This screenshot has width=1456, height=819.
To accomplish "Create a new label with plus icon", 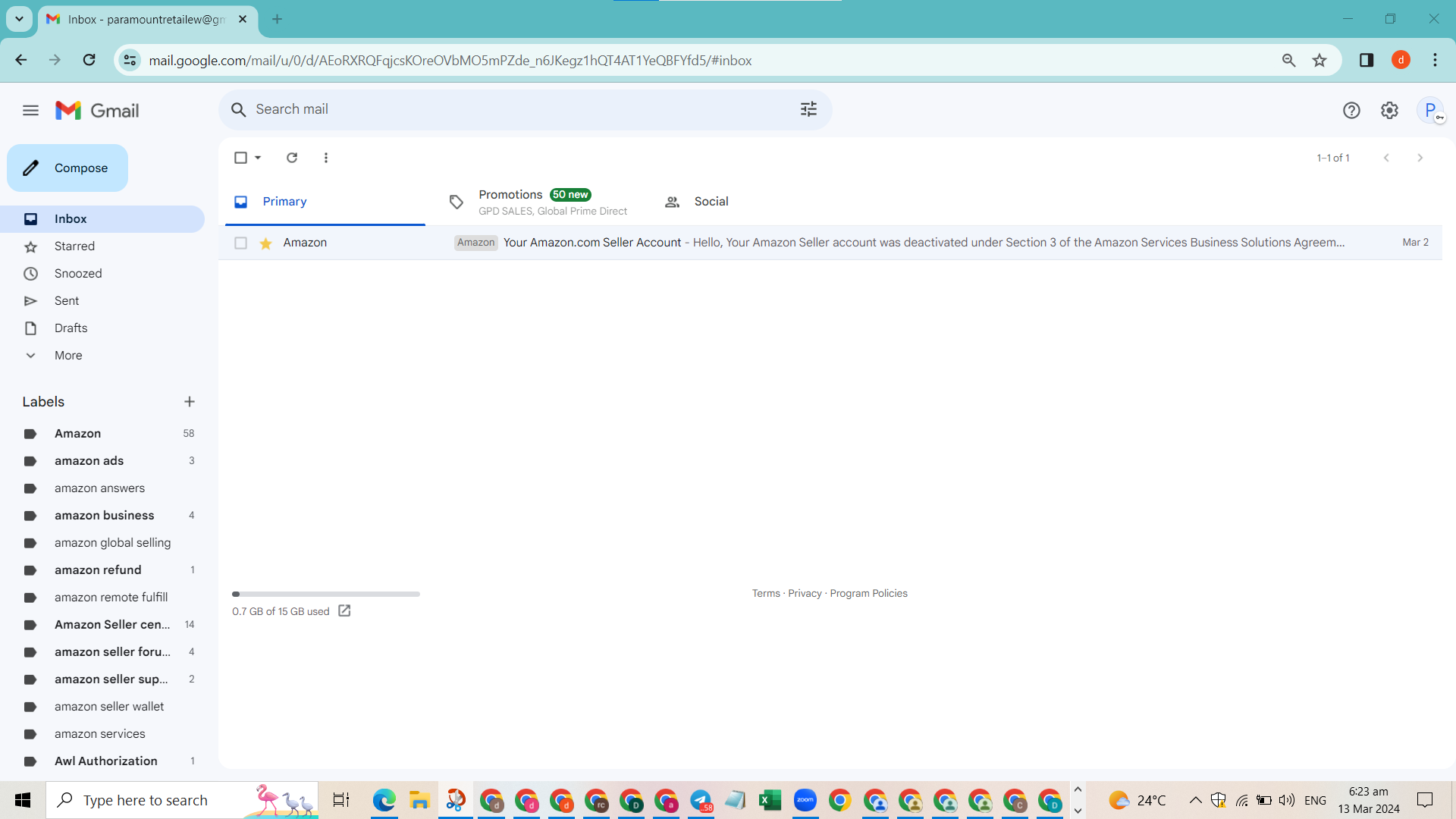I will pyautogui.click(x=190, y=402).
